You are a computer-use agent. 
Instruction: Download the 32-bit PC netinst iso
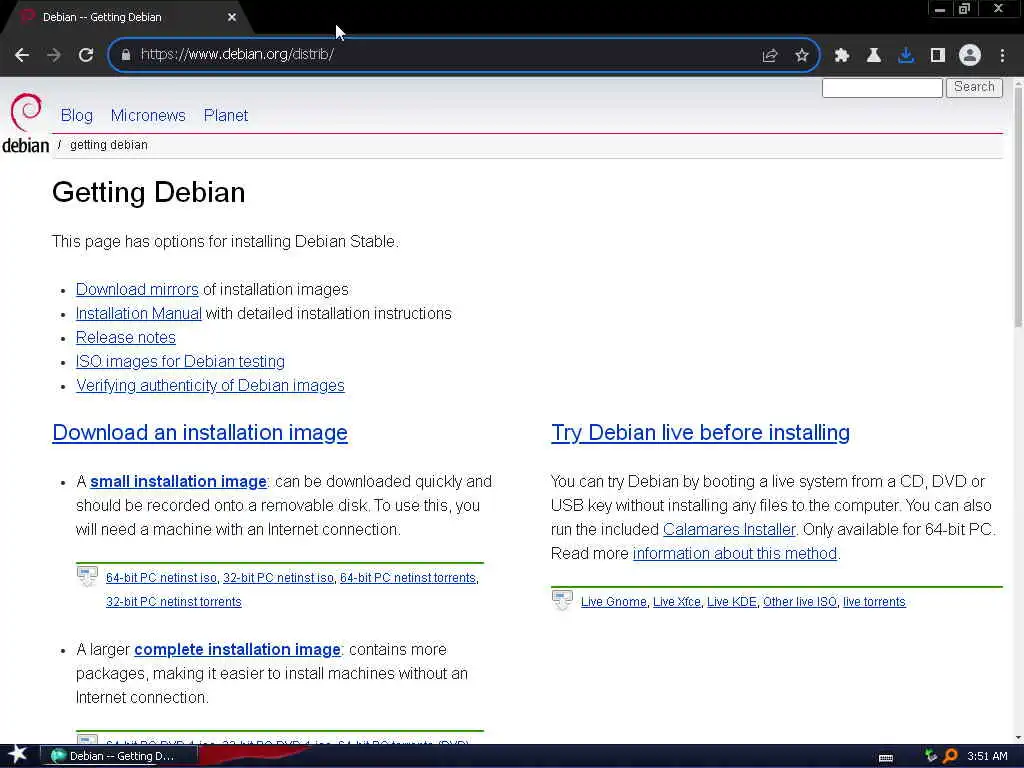(x=278, y=578)
